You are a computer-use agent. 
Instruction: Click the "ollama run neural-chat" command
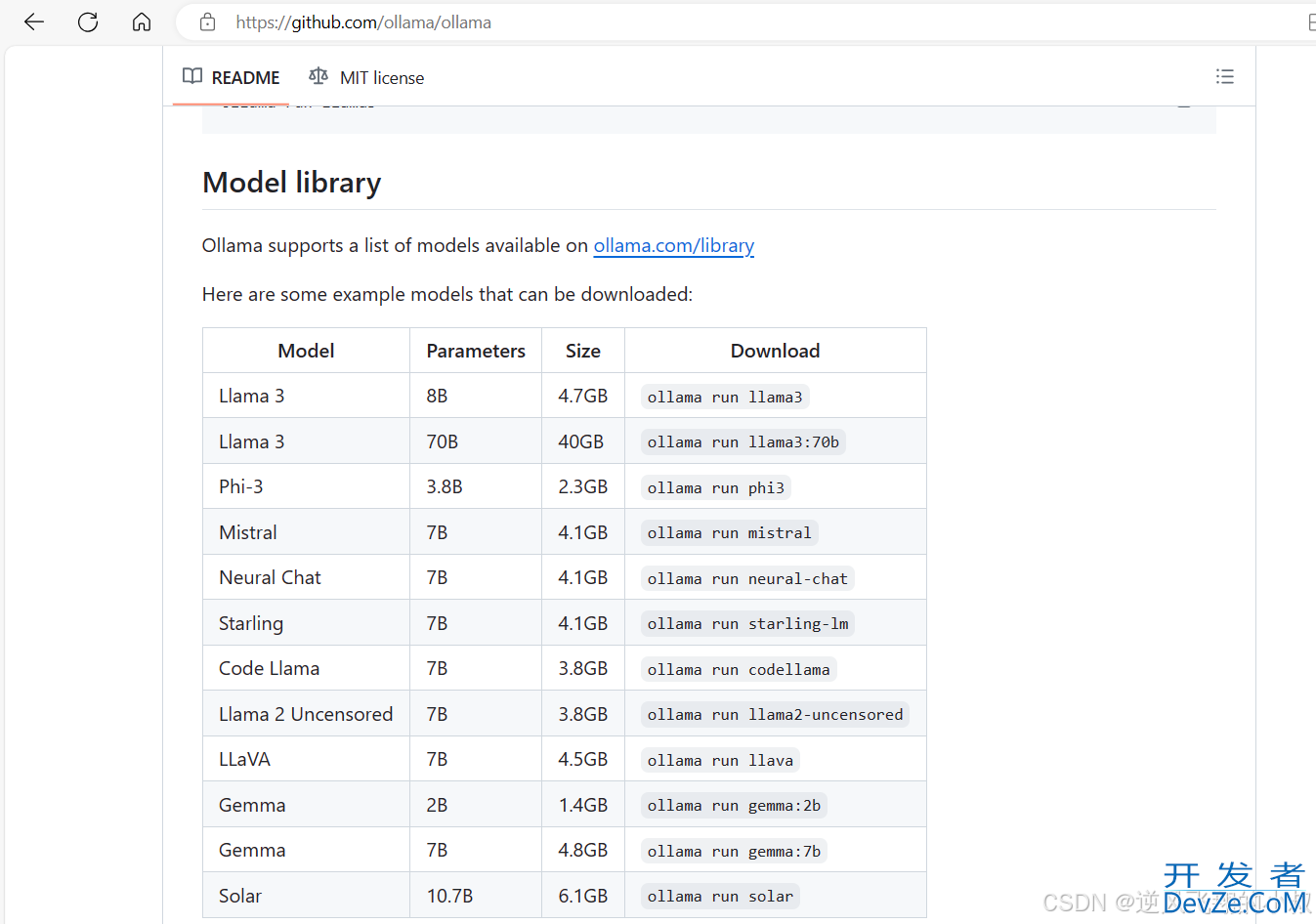747,578
